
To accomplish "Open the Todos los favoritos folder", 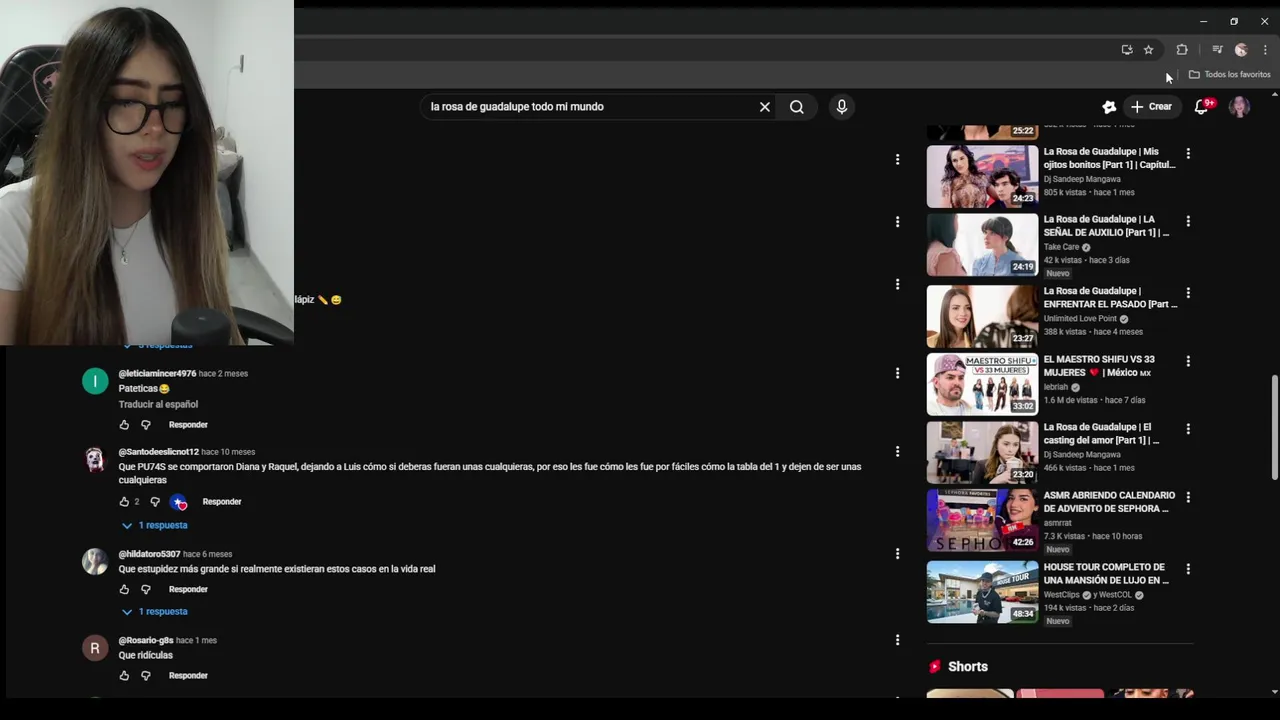I will tap(1229, 75).
